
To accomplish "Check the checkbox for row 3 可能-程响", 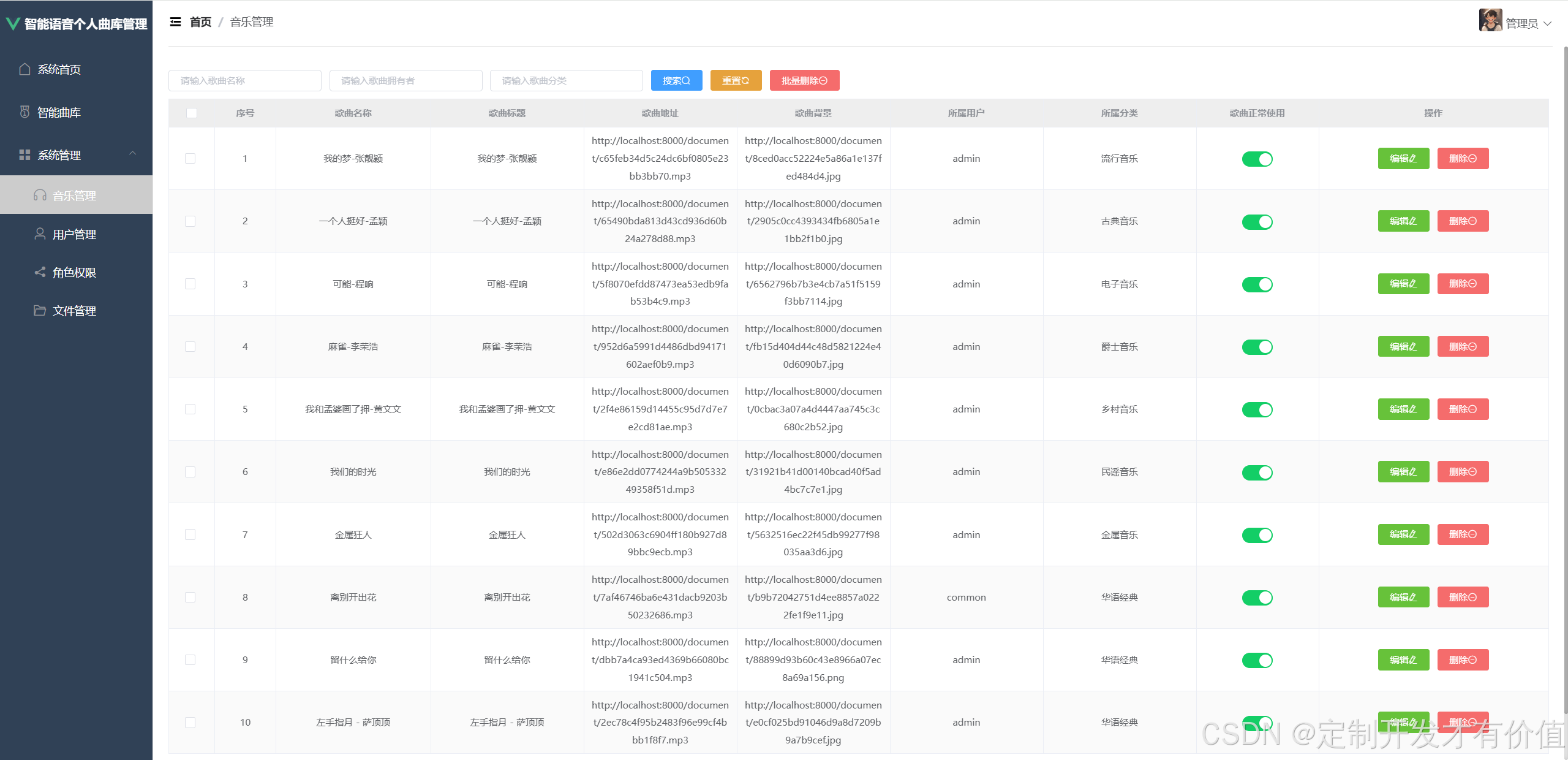I will (x=190, y=284).
